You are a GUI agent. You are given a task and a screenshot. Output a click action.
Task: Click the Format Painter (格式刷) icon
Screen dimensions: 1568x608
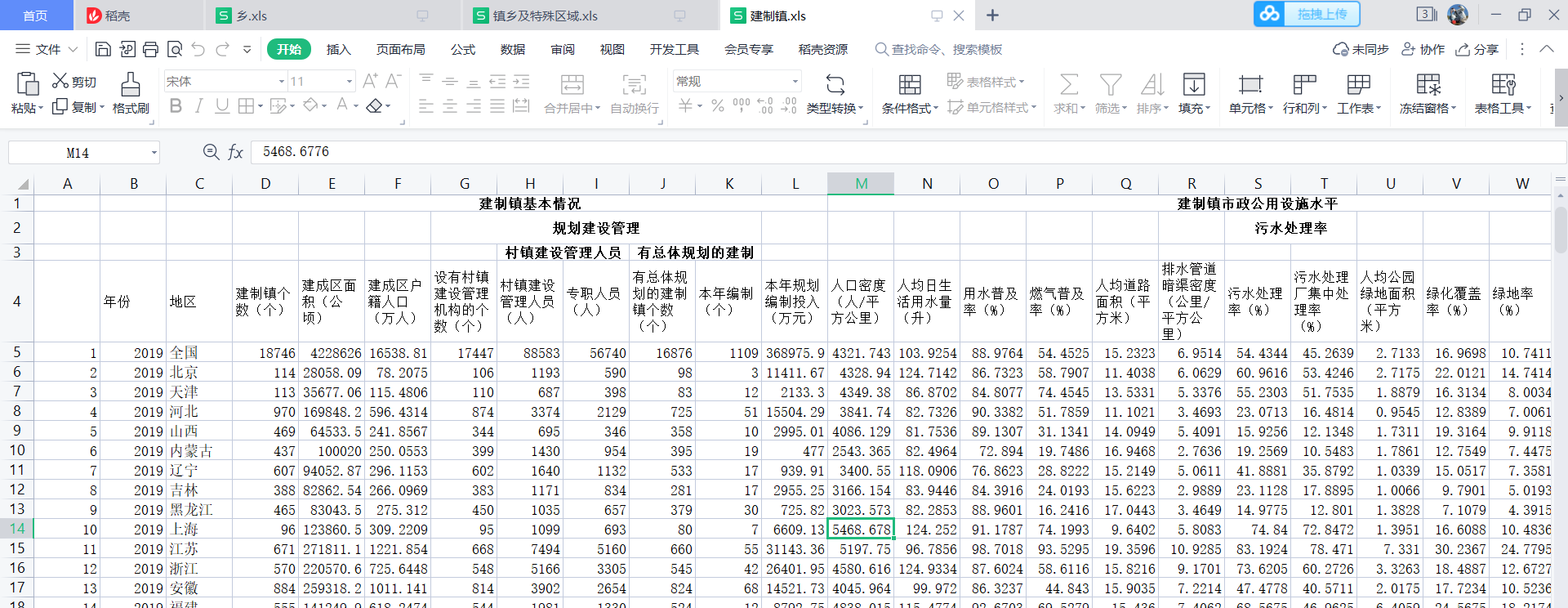tap(131, 84)
